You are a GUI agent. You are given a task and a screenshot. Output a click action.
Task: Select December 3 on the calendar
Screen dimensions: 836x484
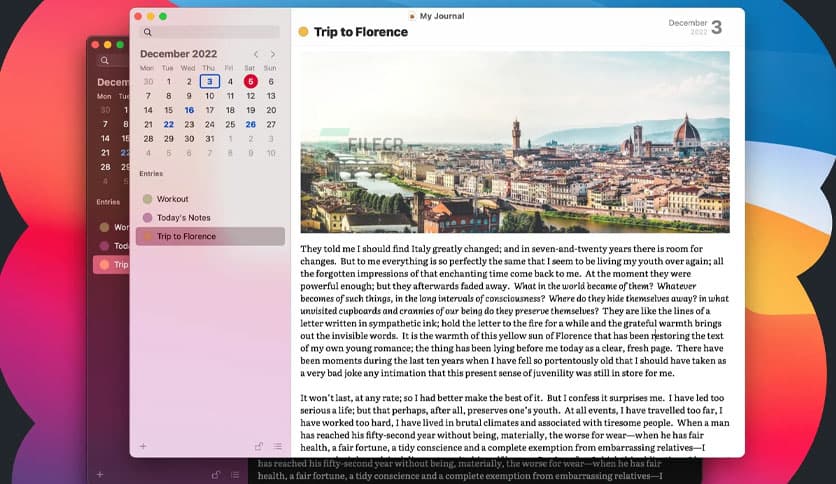click(209, 82)
